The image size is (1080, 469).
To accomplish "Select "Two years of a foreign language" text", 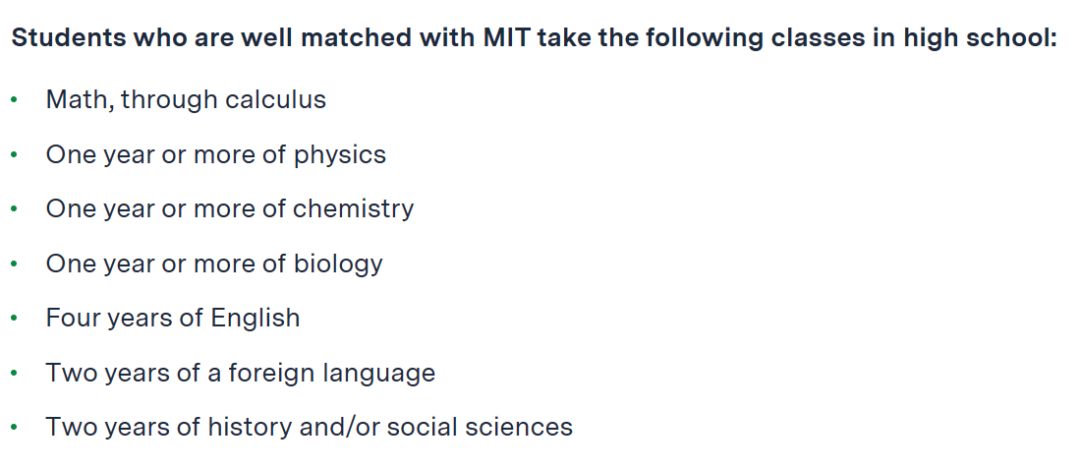I will 240,373.
